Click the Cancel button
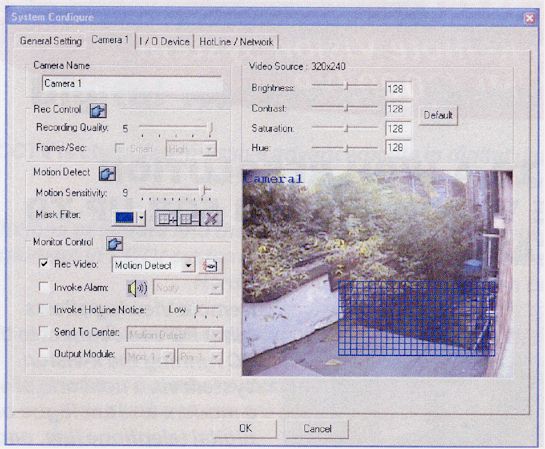Screen dimensions: 545x449 [x=317, y=429]
